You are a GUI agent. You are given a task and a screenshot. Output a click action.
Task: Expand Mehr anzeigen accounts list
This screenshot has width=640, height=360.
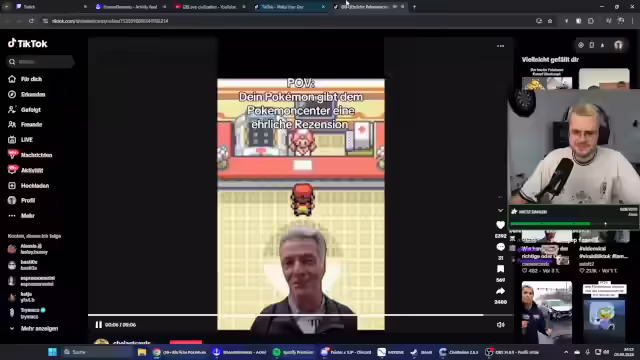pos(33,329)
